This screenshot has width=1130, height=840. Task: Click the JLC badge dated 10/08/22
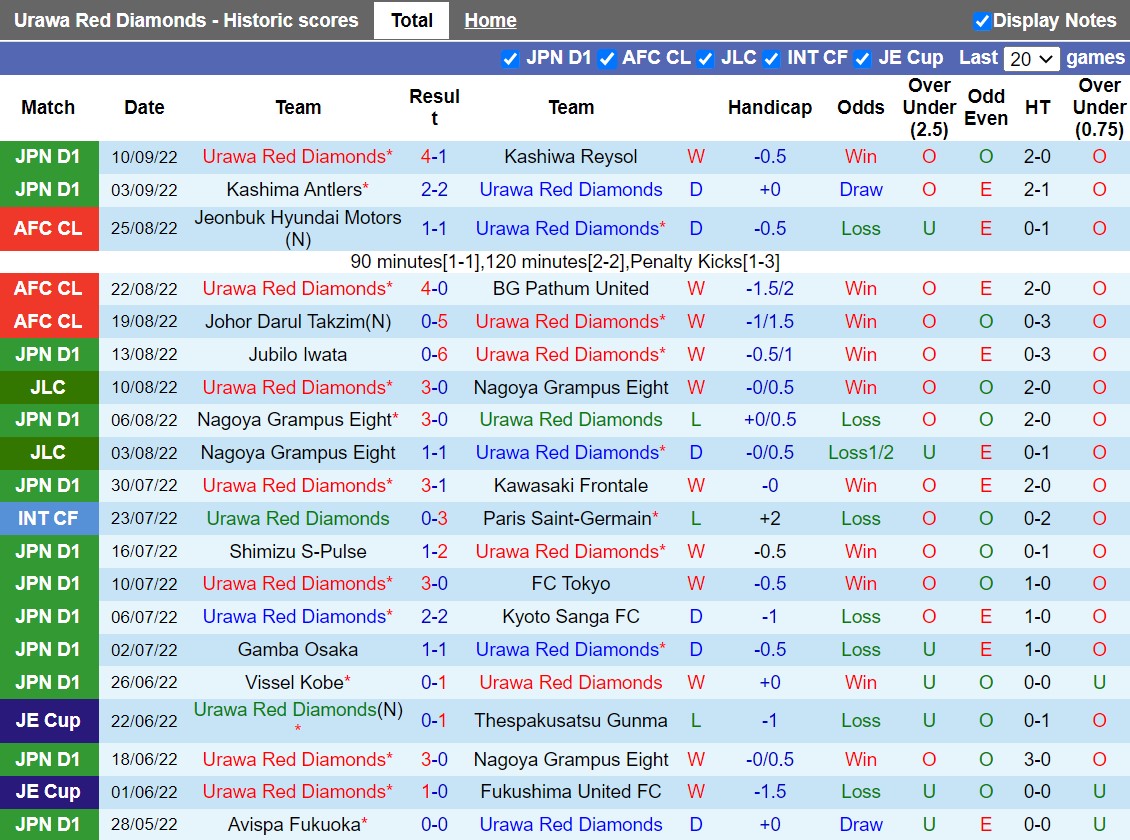click(48, 387)
